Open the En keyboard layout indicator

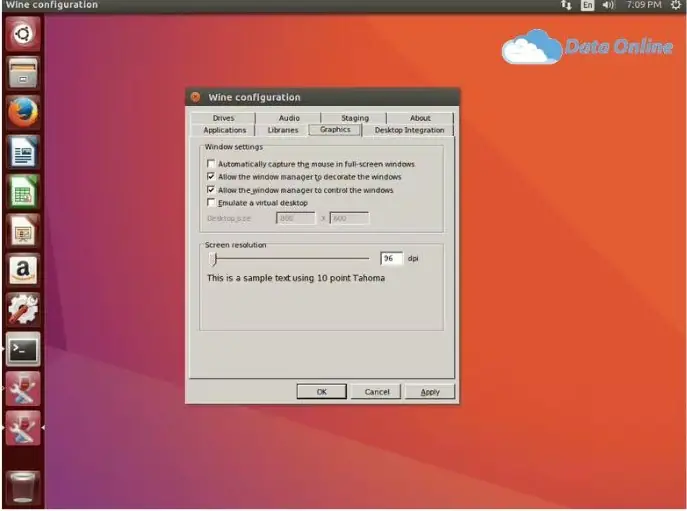pos(587,5)
